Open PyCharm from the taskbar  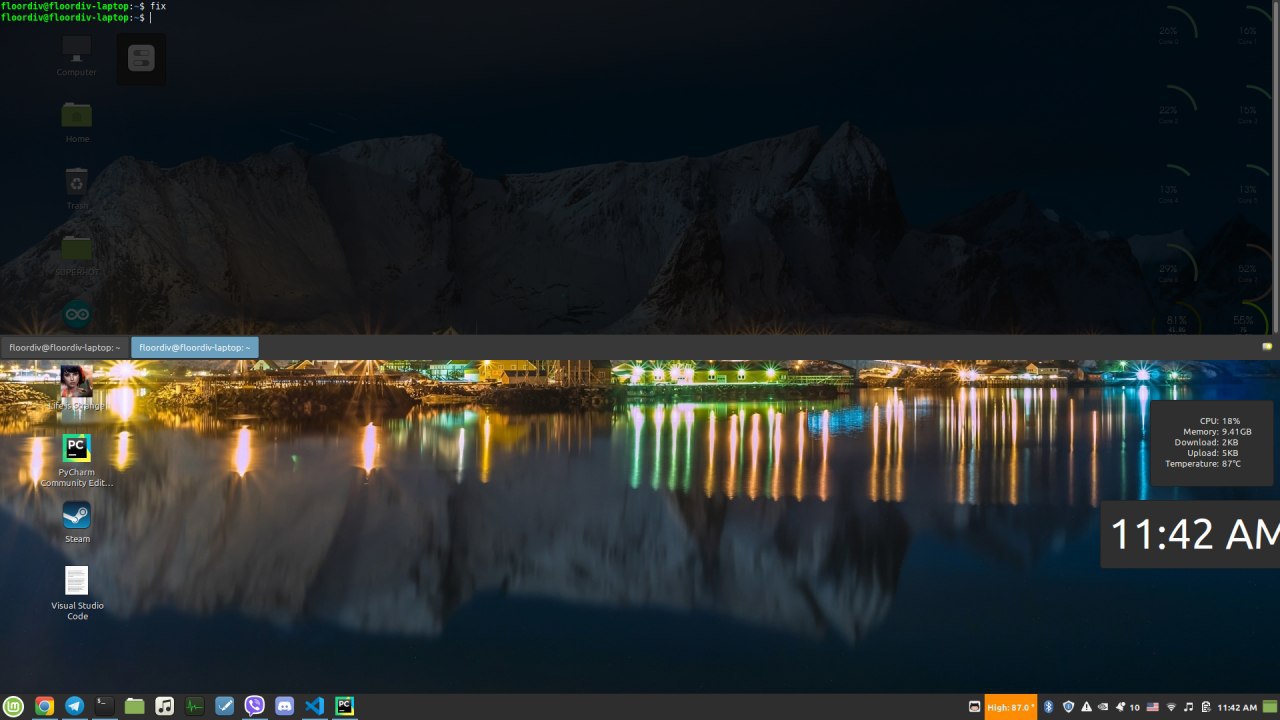(x=344, y=706)
